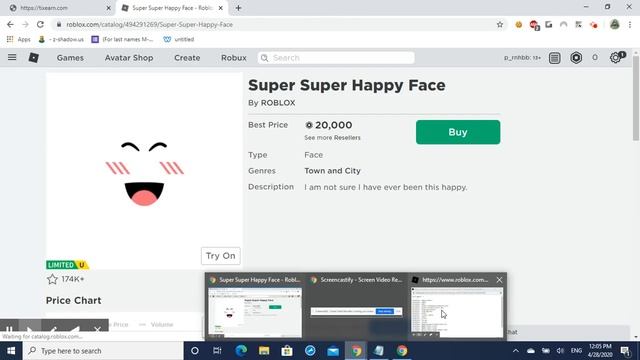Close the Super Super Happy Face tab

point(221,8)
